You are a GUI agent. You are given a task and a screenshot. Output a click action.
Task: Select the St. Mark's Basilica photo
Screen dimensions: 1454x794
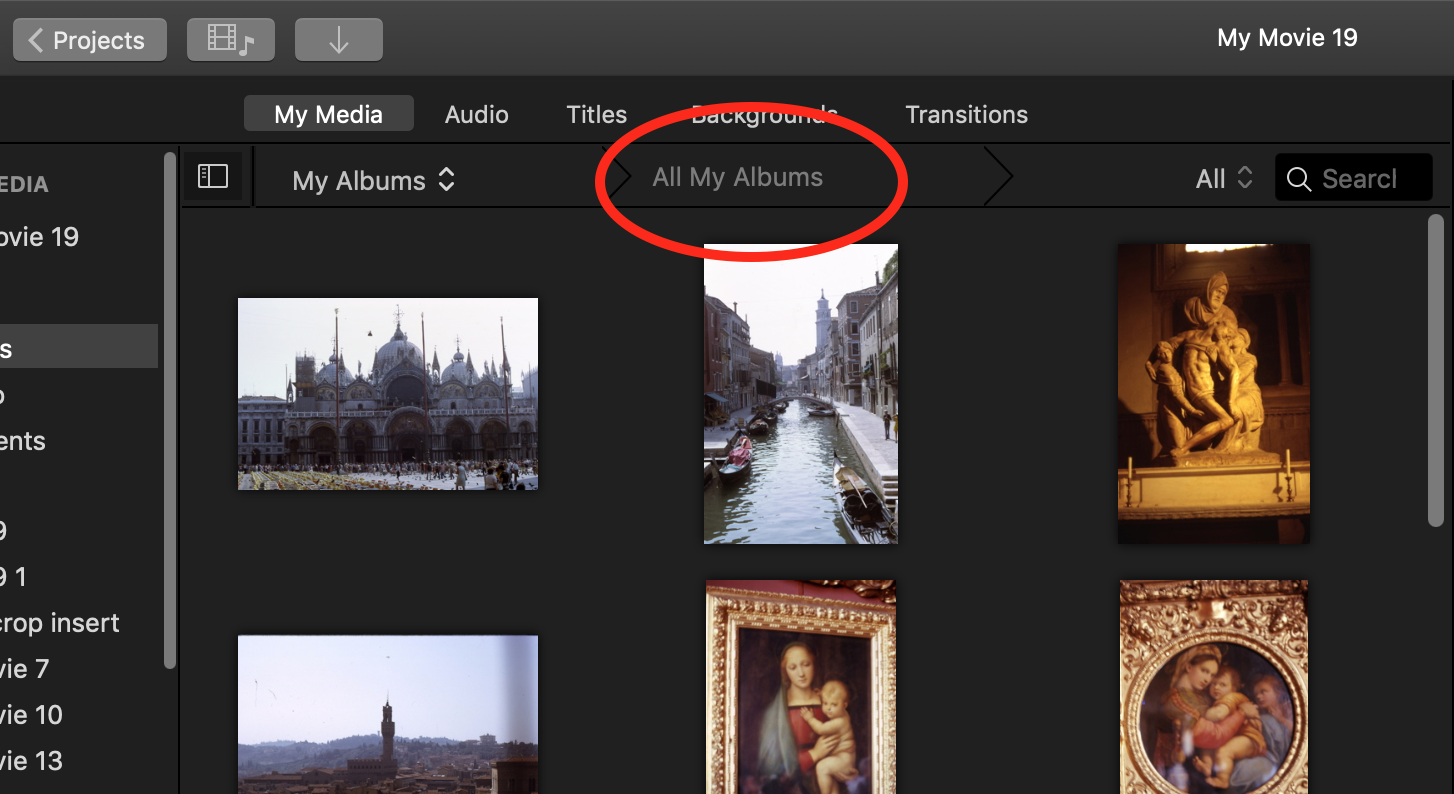(x=388, y=394)
